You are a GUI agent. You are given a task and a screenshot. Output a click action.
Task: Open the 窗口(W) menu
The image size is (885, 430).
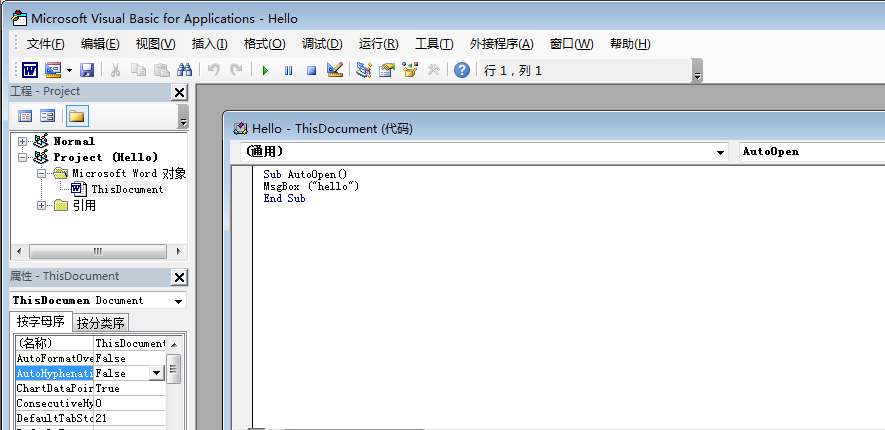click(572, 44)
